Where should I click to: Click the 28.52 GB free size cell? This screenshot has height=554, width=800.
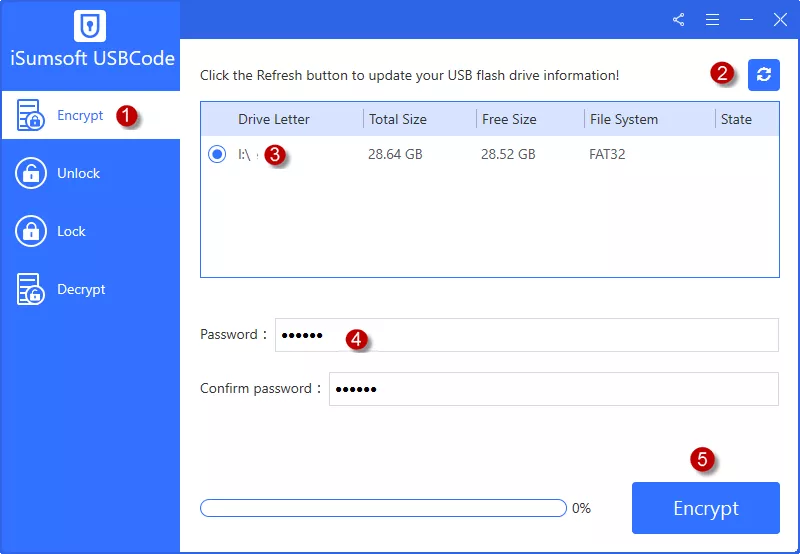point(508,154)
